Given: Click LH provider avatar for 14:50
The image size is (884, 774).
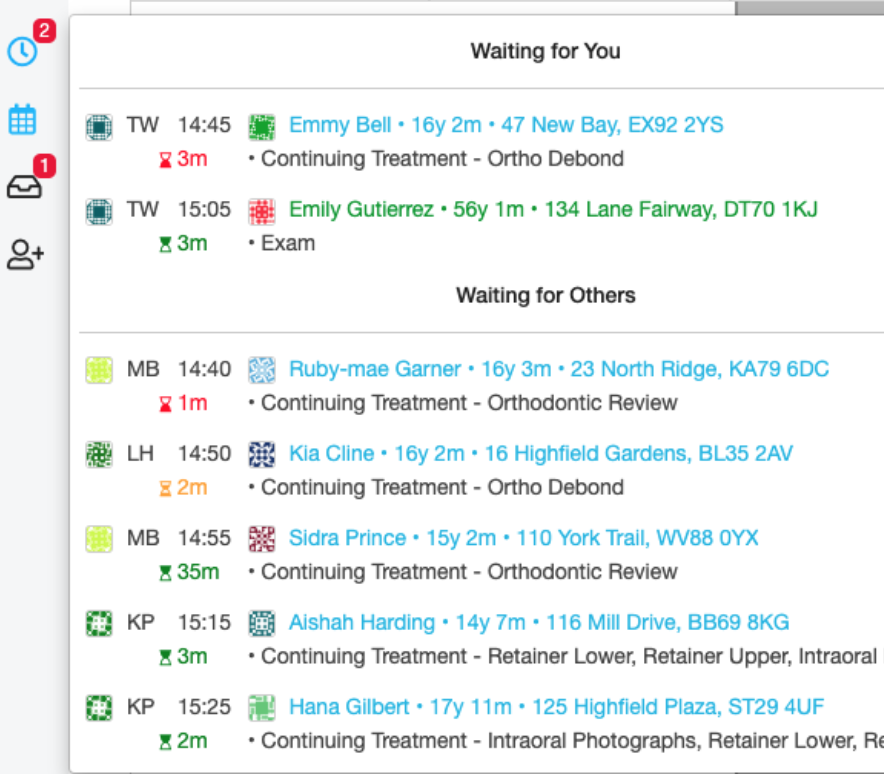Looking at the screenshot, I should click(x=99, y=454).
